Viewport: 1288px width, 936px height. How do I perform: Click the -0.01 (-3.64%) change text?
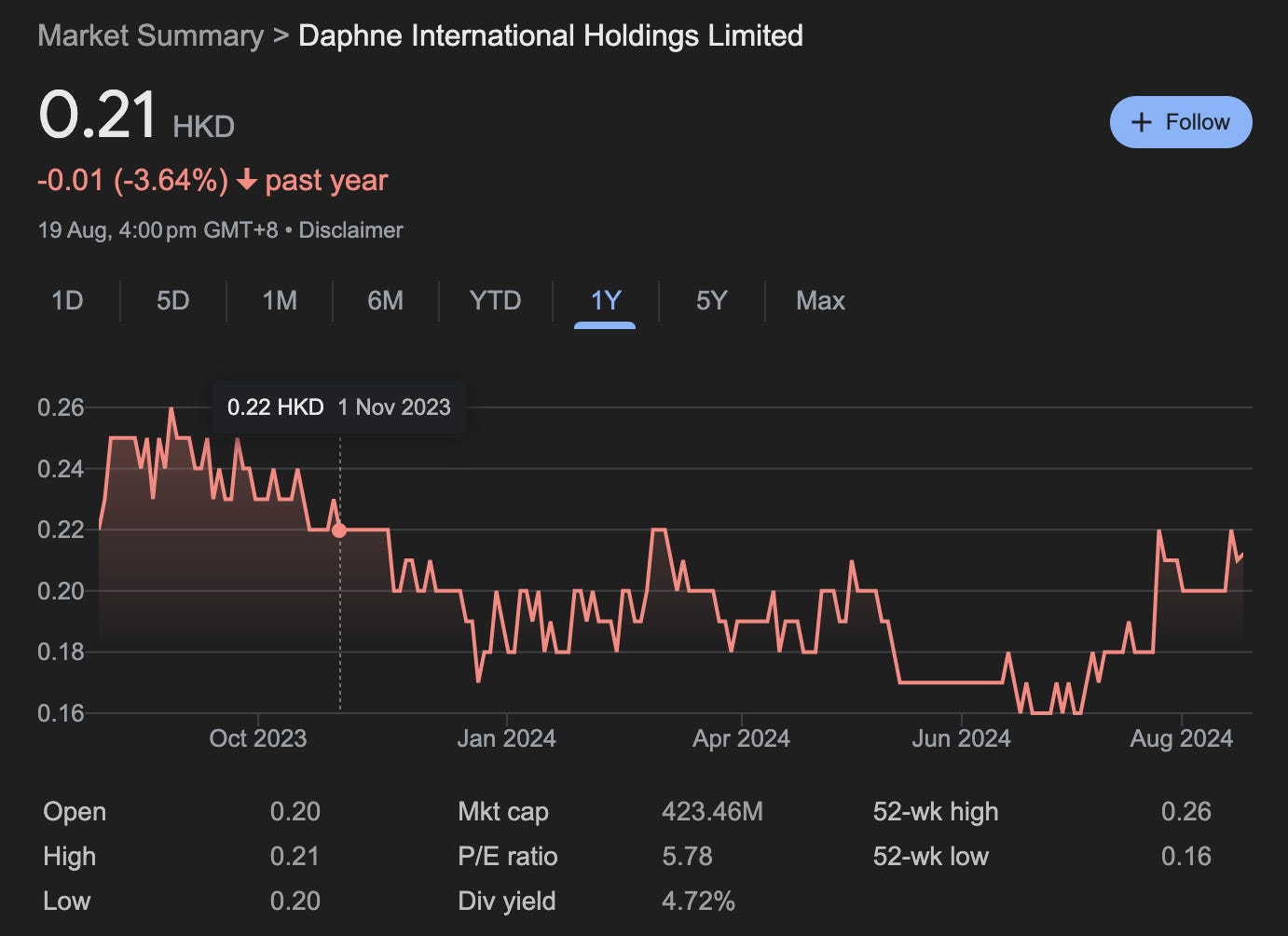[x=132, y=180]
